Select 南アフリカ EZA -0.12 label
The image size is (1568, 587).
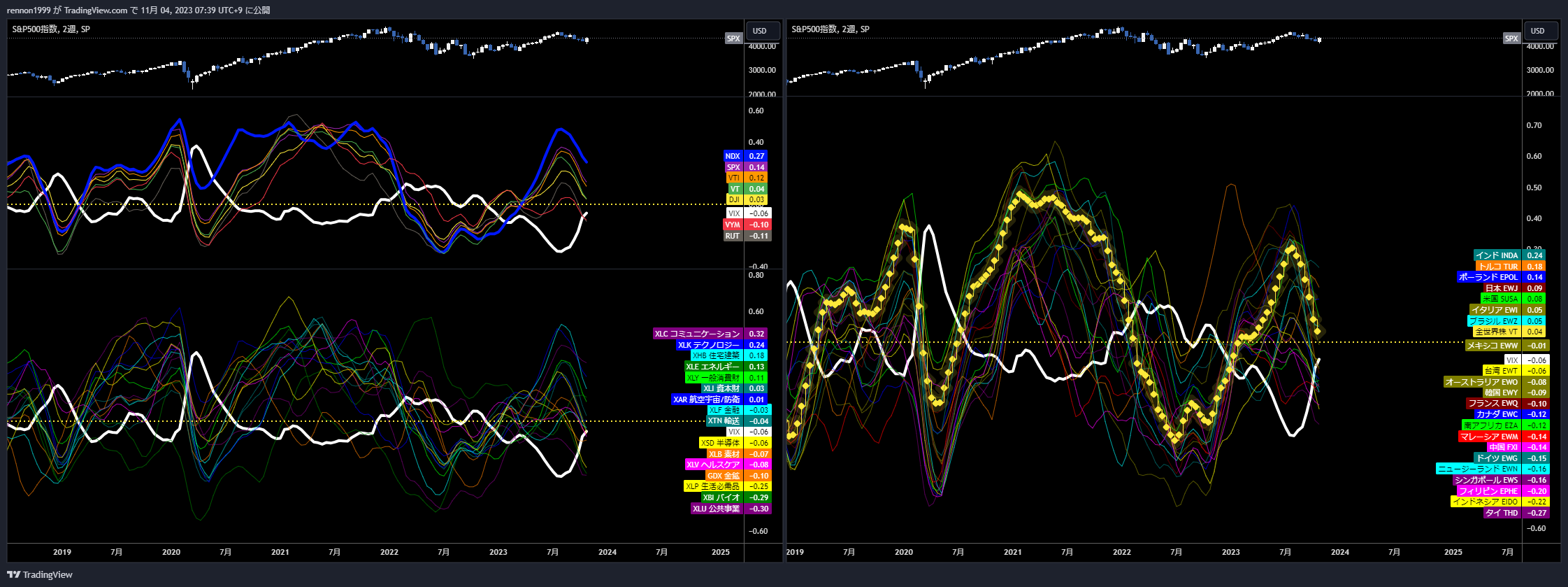[x=1506, y=425]
